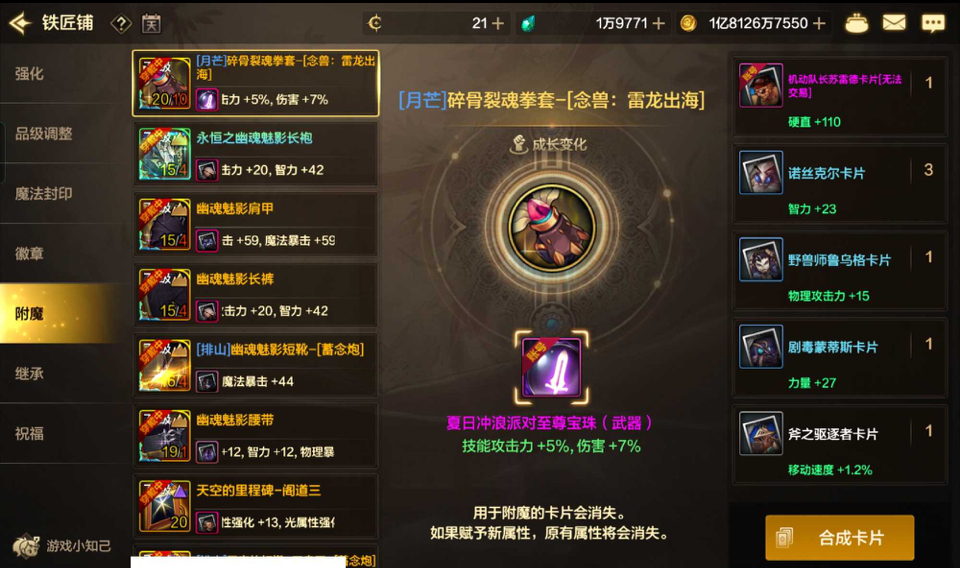Choose the 斧之驱逐者卡片 card

point(840,444)
